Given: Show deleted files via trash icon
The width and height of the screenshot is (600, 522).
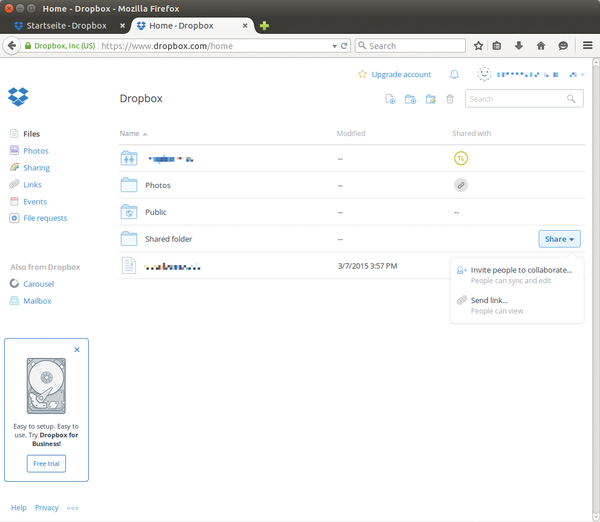Looking at the screenshot, I should [450, 99].
